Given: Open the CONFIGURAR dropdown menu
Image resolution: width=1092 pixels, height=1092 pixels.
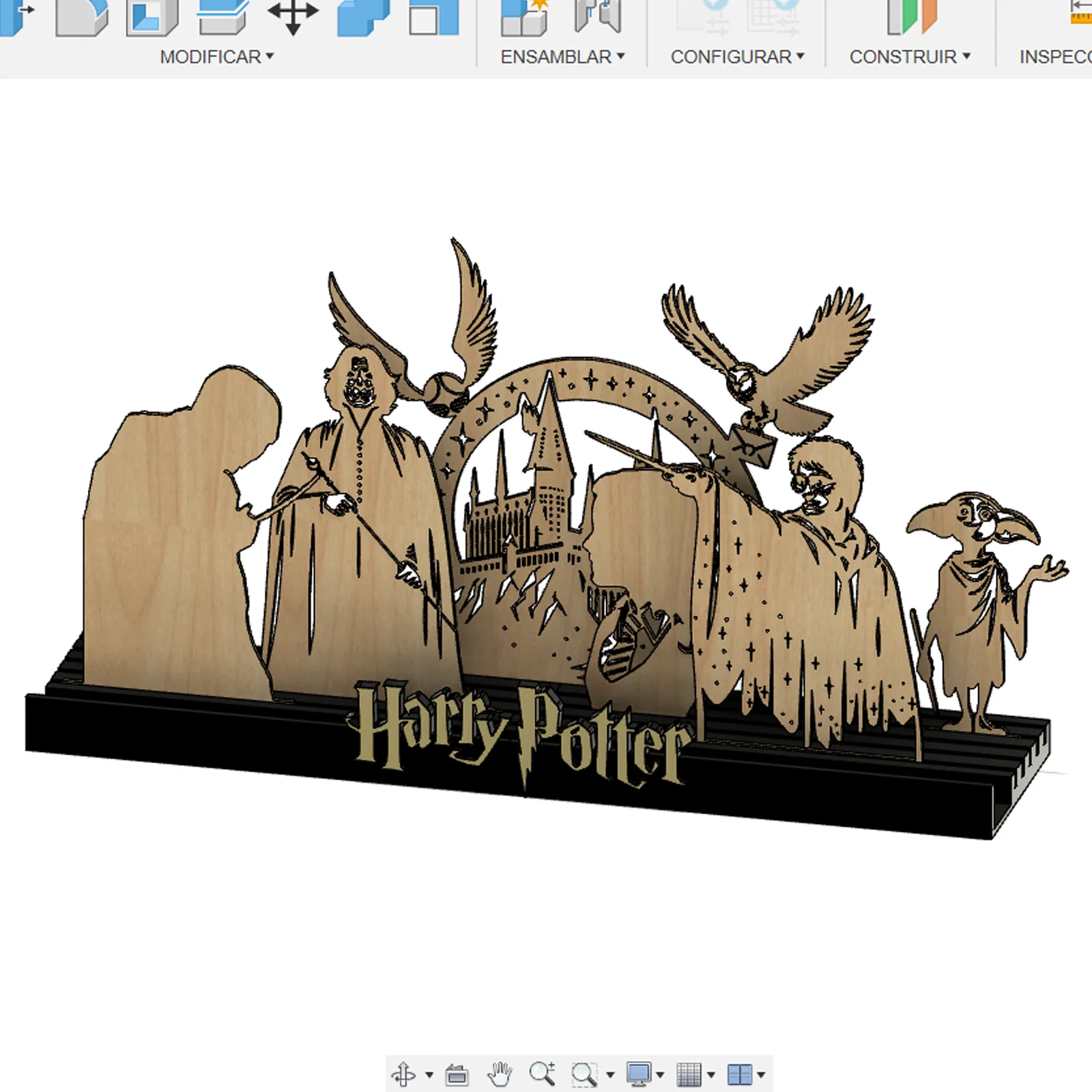Looking at the screenshot, I should point(738,57).
